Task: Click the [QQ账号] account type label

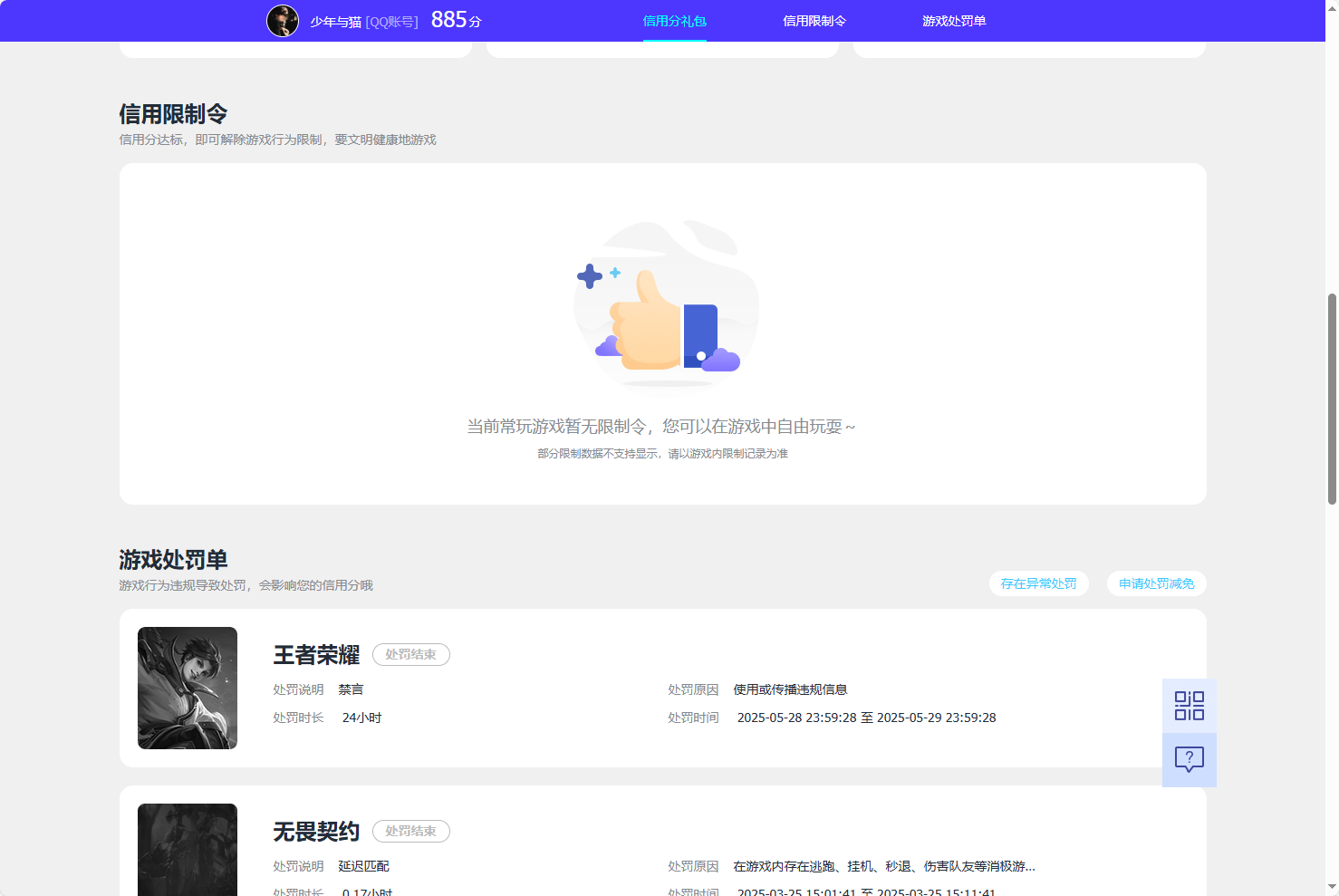Action: (x=392, y=22)
